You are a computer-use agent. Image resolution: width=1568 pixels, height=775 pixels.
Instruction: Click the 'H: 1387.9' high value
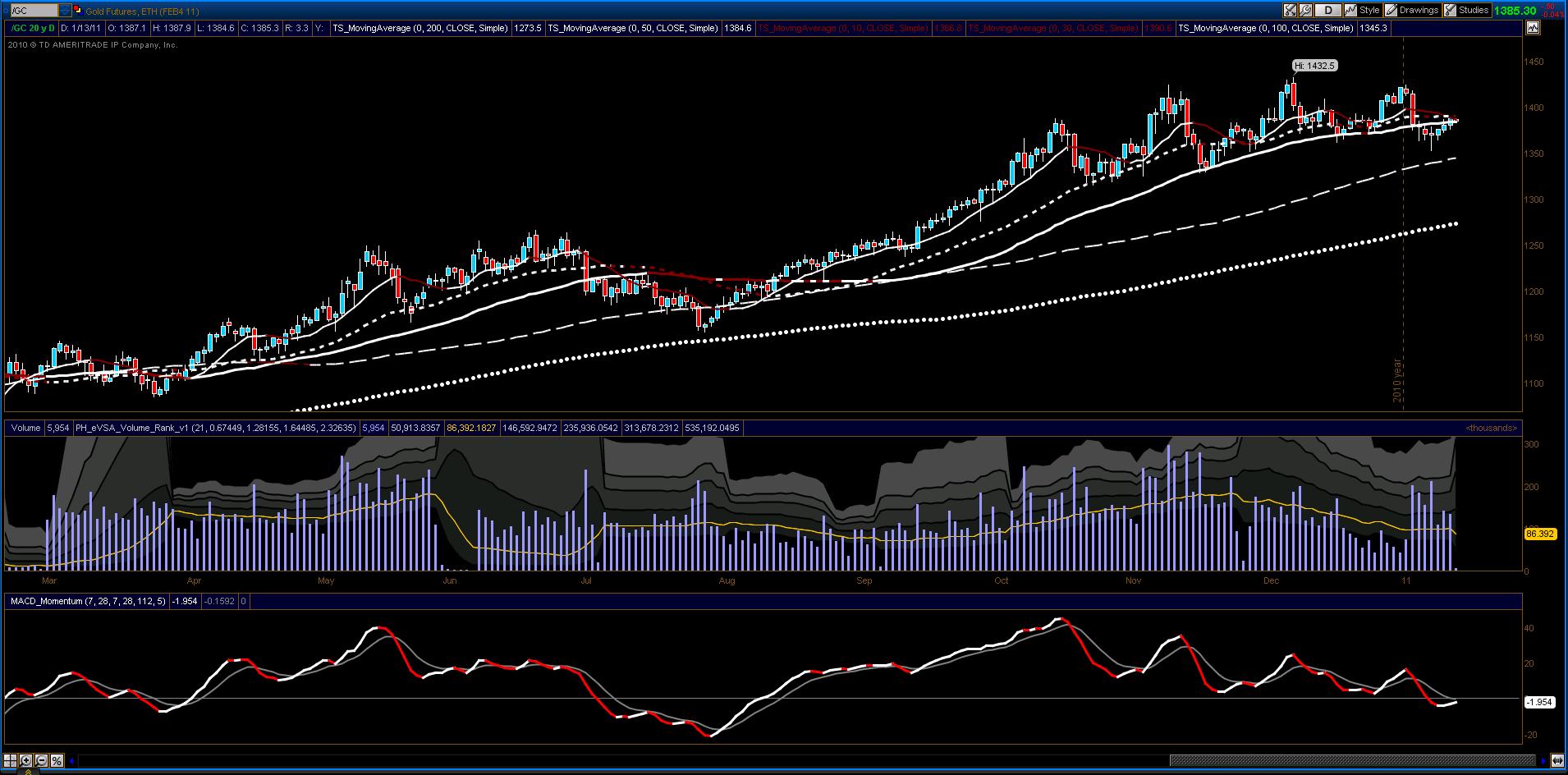(172, 28)
